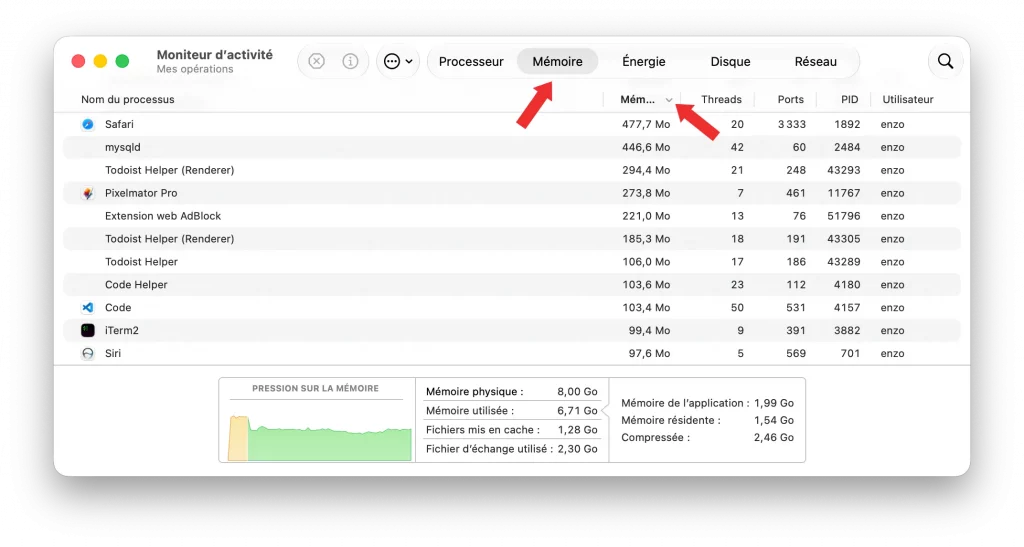The width and height of the screenshot is (1024, 547).
Task: Select Todoist Helper (Renderer) using 294,4 Mo
Action: click(x=512, y=170)
